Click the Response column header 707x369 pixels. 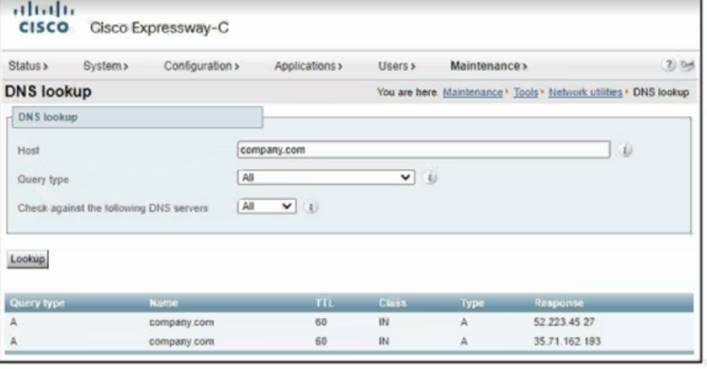click(x=559, y=303)
